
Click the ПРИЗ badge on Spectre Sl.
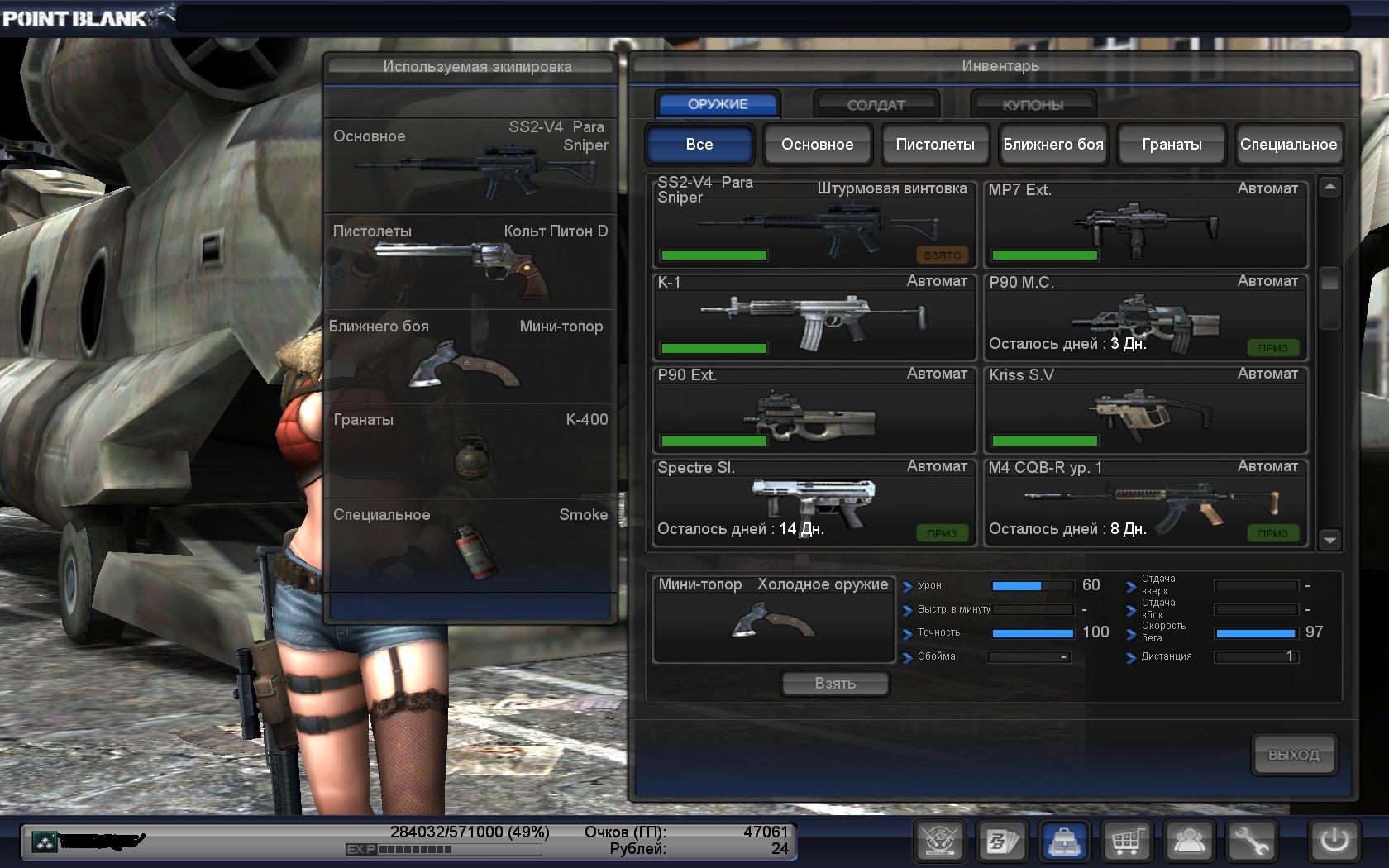[x=943, y=533]
